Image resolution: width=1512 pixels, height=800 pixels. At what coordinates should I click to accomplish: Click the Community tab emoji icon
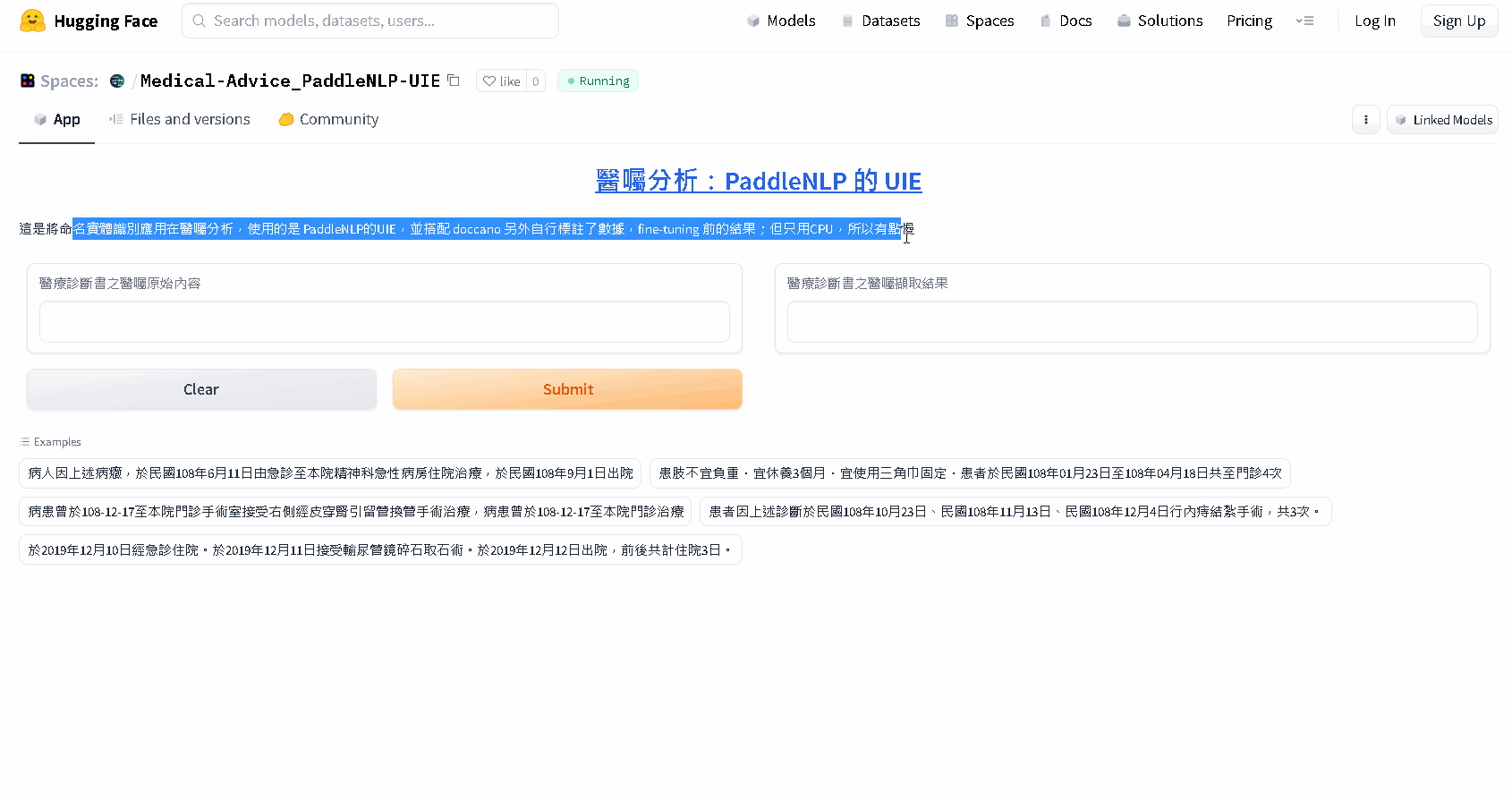pyautogui.click(x=286, y=119)
